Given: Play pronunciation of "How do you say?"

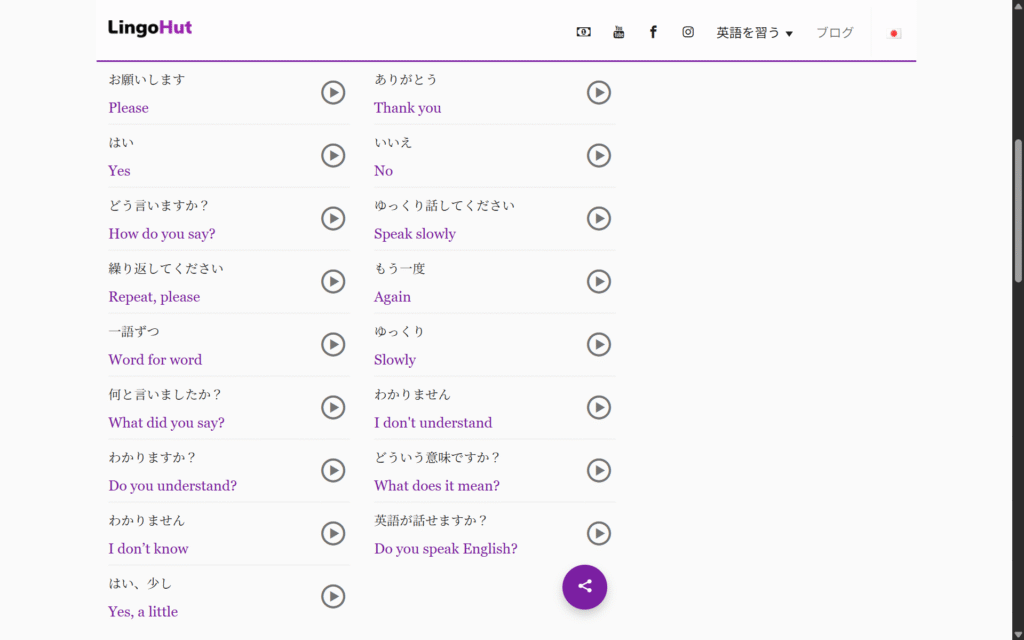Looking at the screenshot, I should click(x=333, y=219).
